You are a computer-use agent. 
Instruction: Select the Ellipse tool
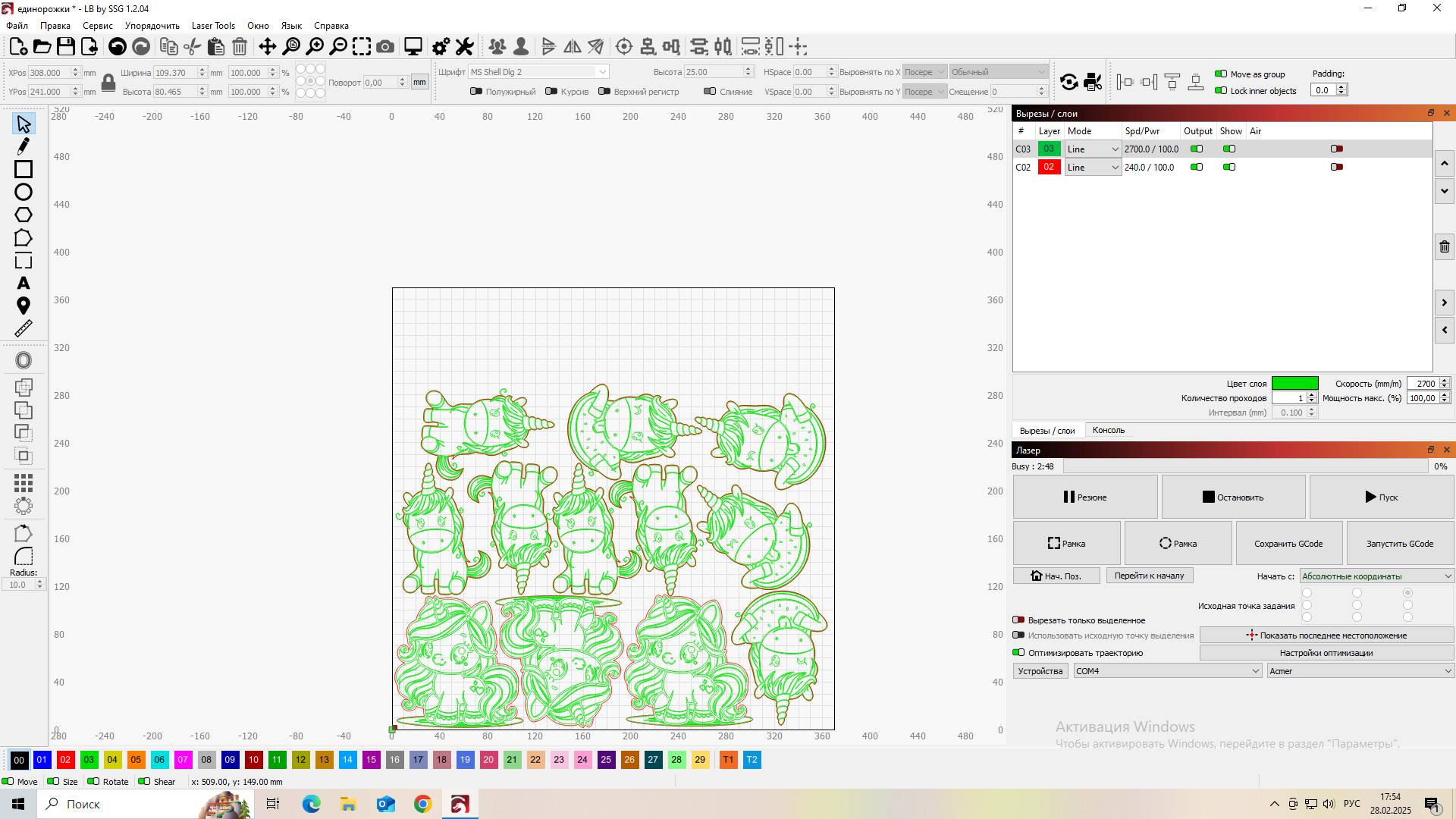[x=24, y=193]
